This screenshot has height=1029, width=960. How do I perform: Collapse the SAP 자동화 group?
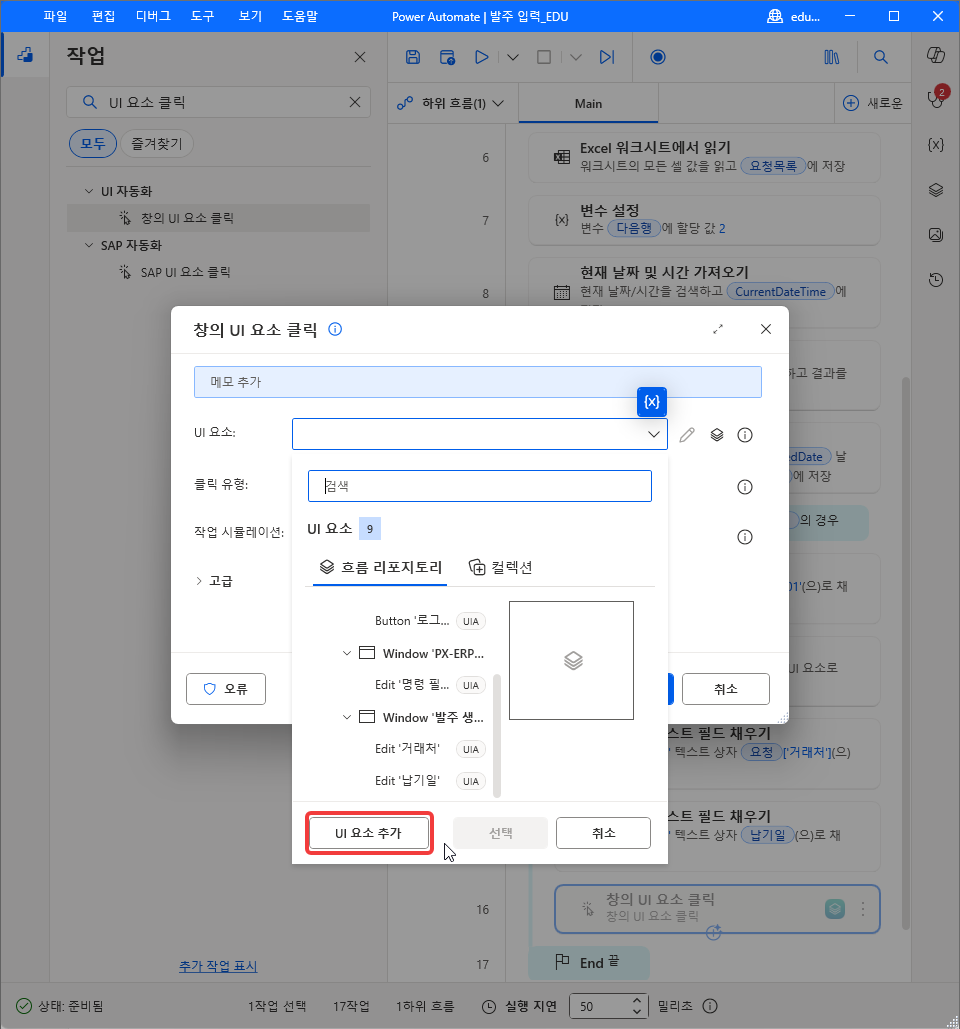pos(89,245)
